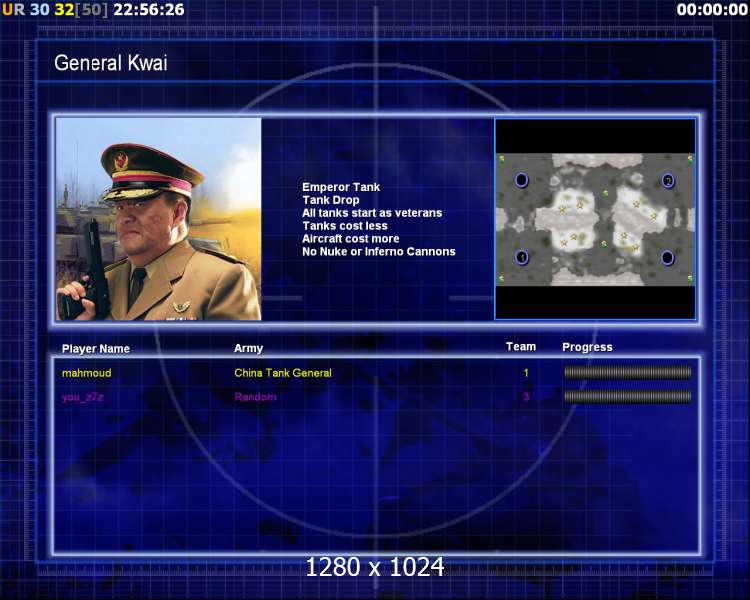
Task: Click you_z7z's loading progress bar
Action: [628, 396]
